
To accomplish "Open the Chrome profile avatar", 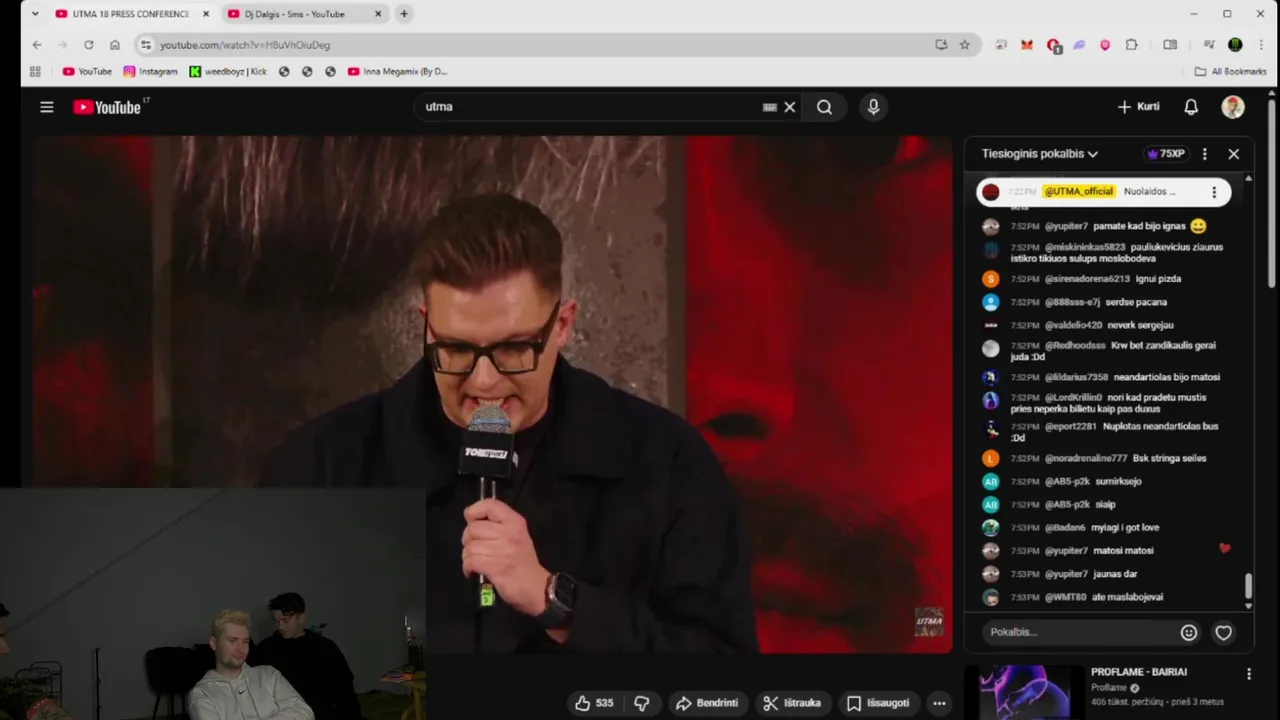I will pyautogui.click(x=1235, y=45).
